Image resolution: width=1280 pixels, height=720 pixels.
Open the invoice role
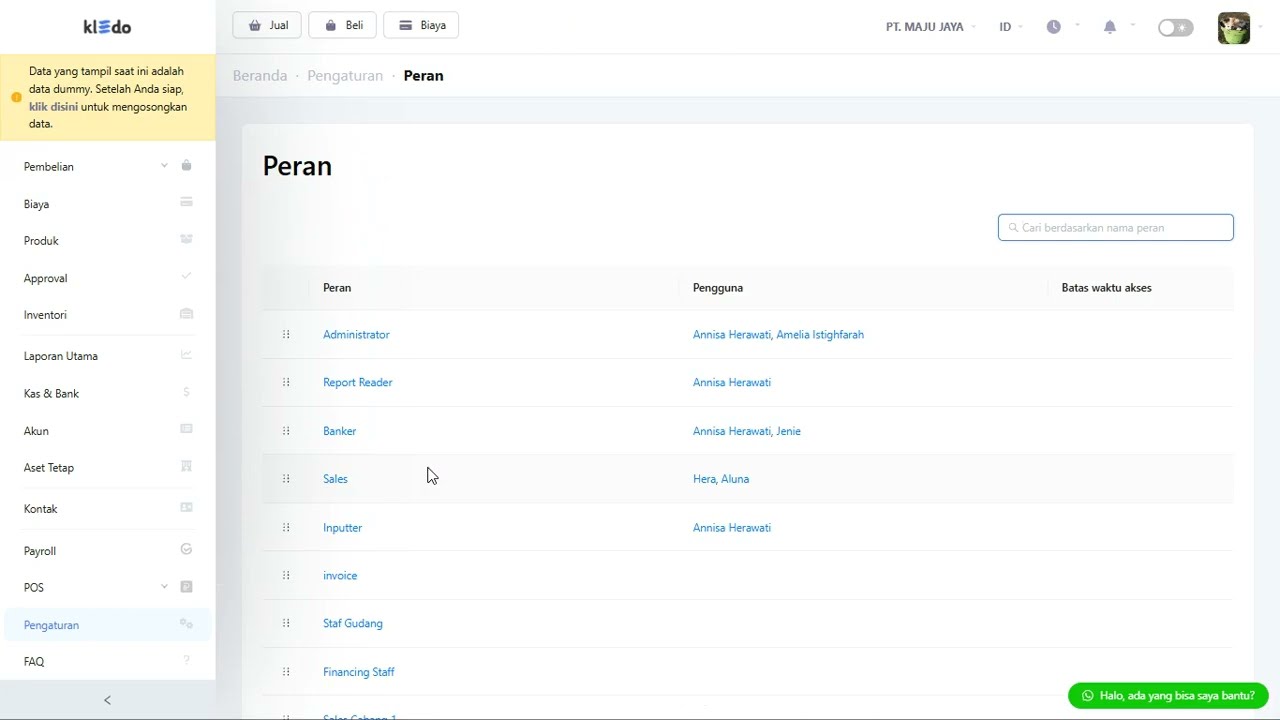pyautogui.click(x=340, y=575)
